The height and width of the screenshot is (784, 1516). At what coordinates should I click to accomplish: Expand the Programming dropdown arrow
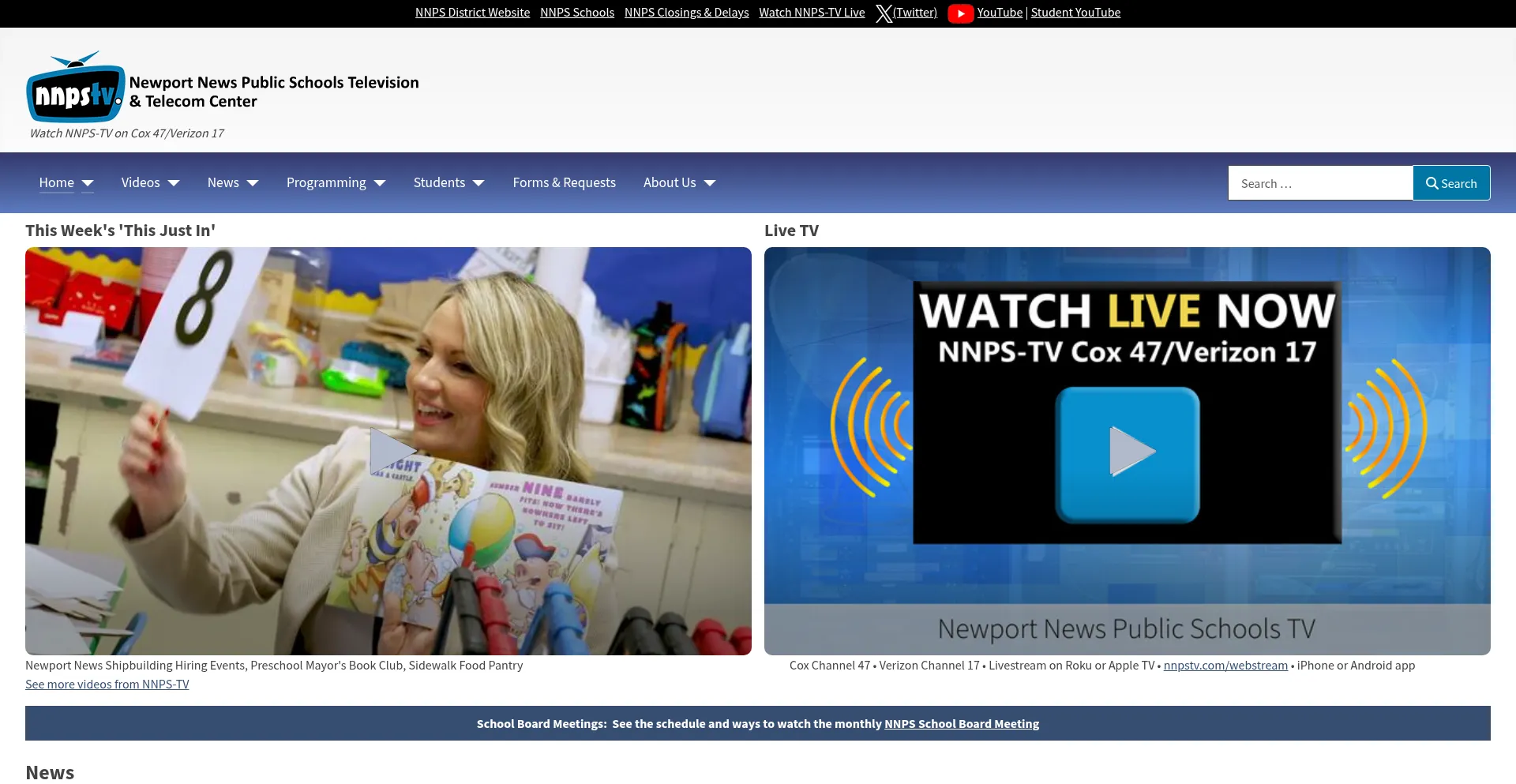coord(380,183)
